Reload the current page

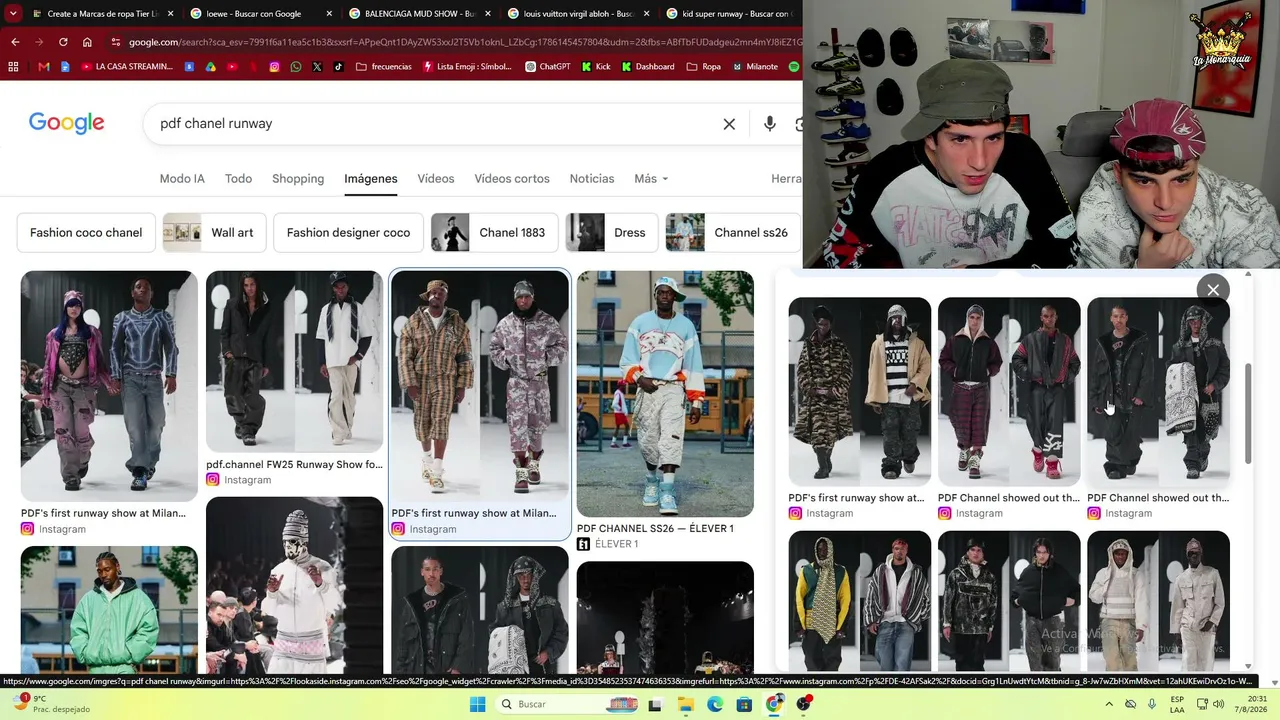pyautogui.click(x=63, y=42)
